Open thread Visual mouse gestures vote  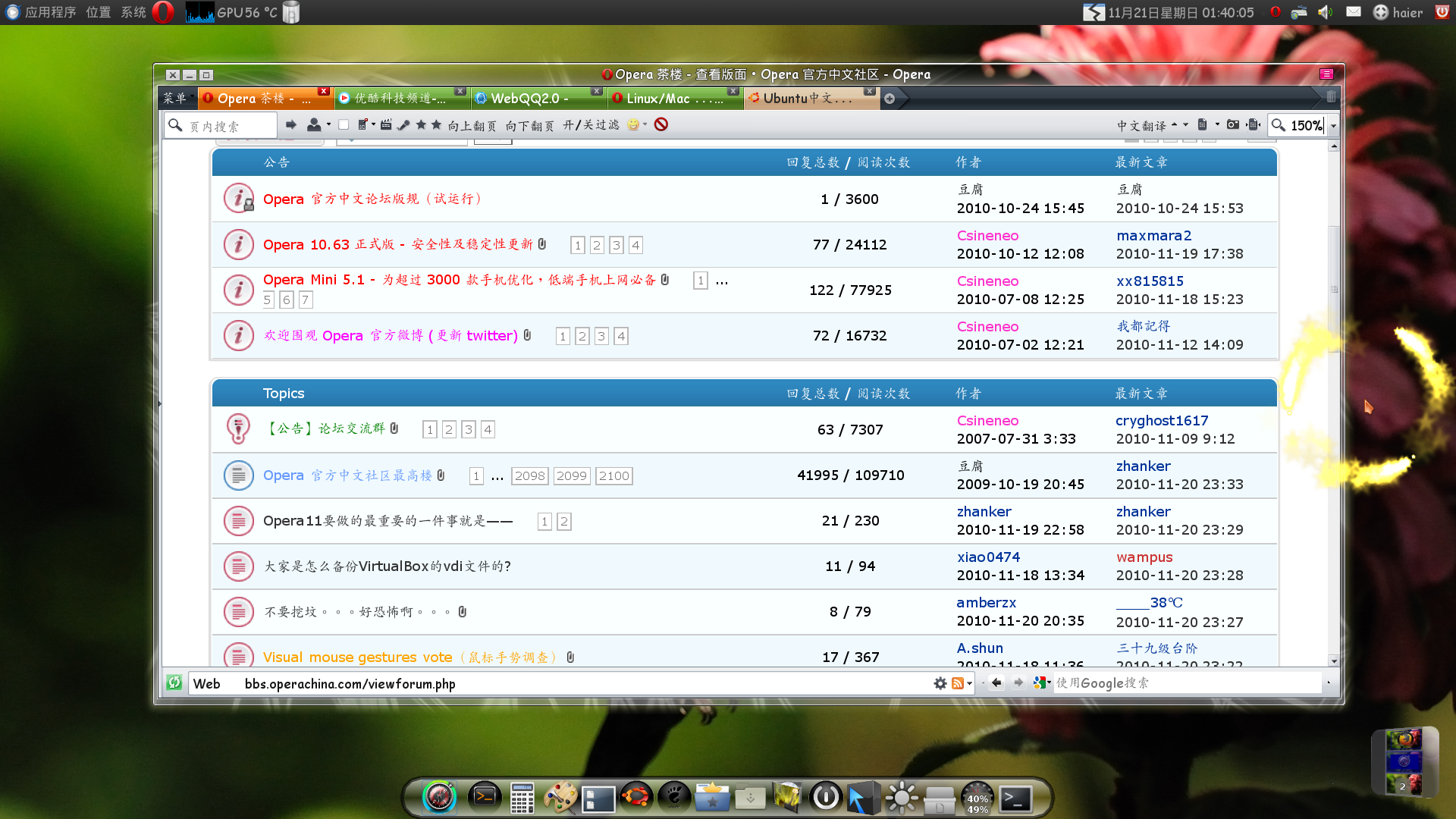[409, 657]
